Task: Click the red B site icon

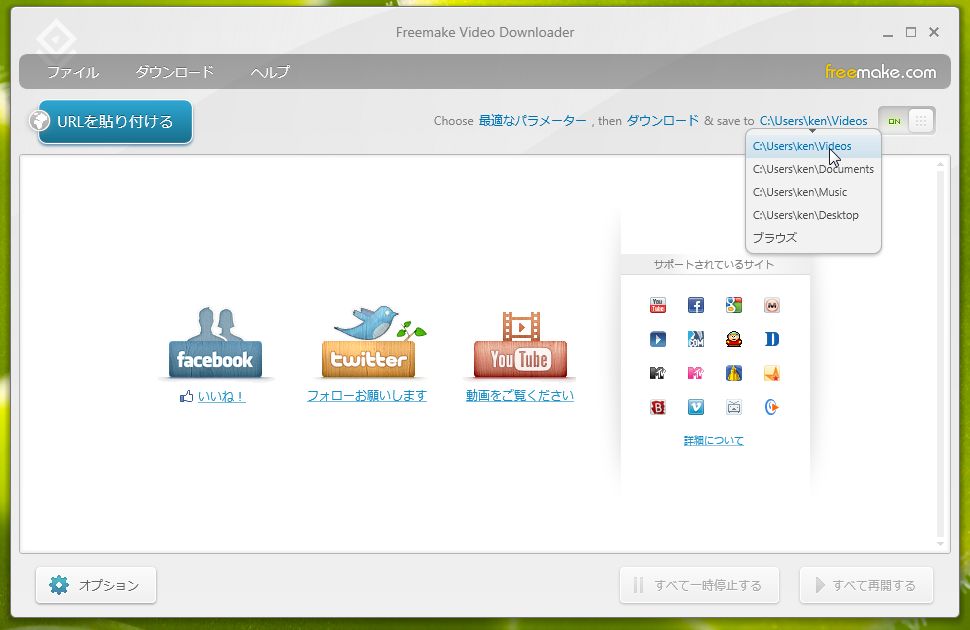Action: [x=658, y=407]
